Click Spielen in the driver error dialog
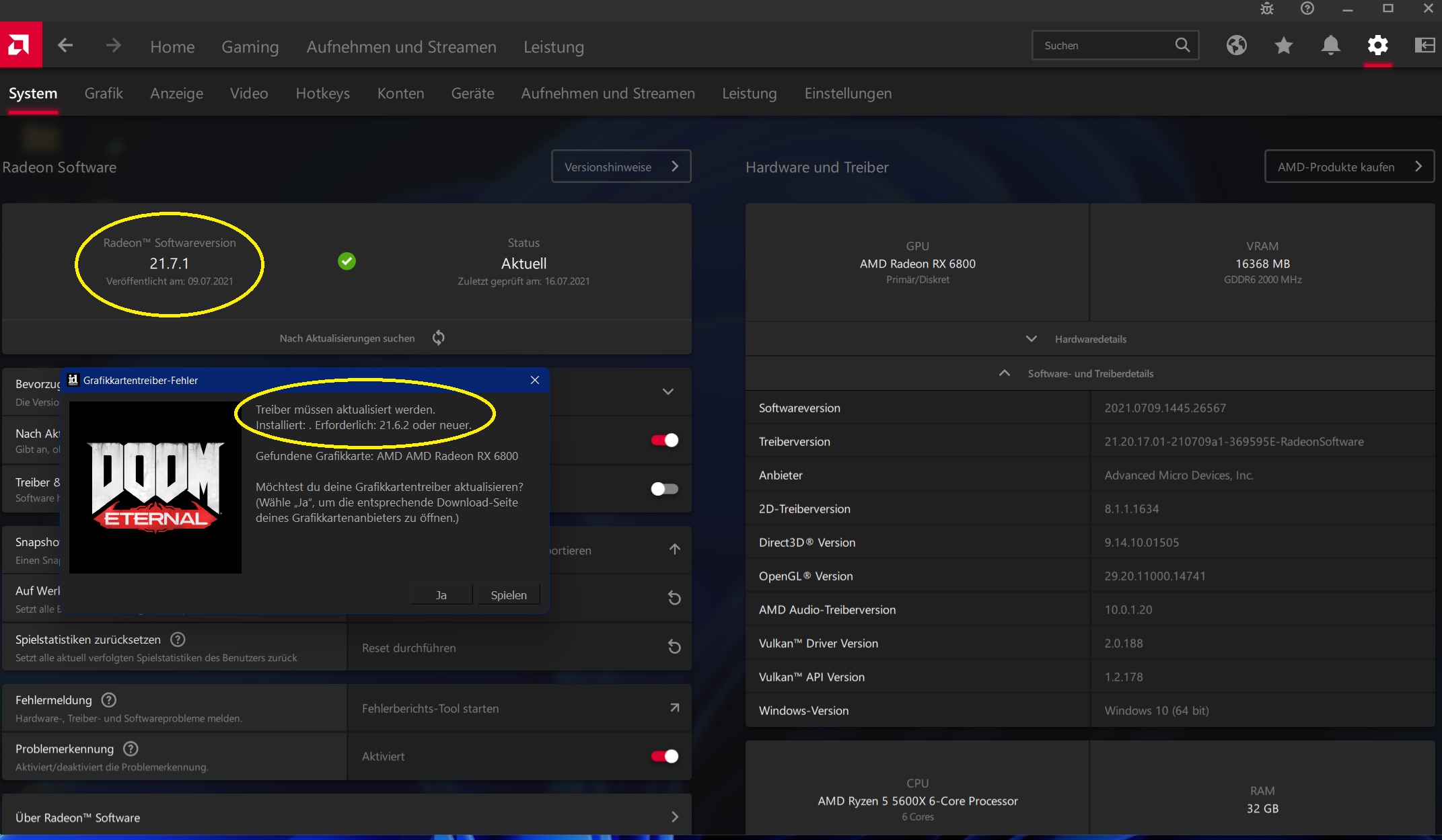The width and height of the screenshot is (1442, 840). 509,595
